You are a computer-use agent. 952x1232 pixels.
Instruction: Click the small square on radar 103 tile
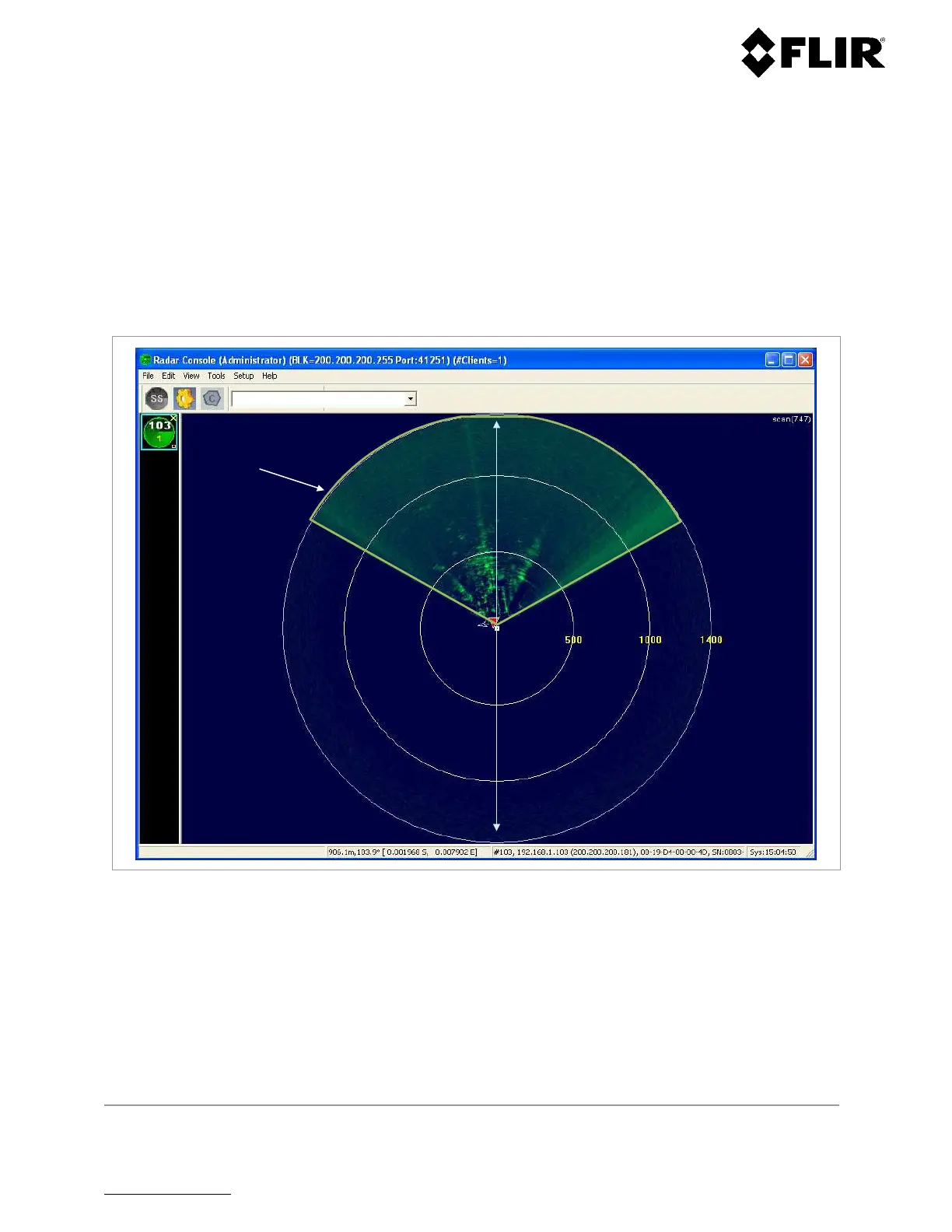[173, 446]
